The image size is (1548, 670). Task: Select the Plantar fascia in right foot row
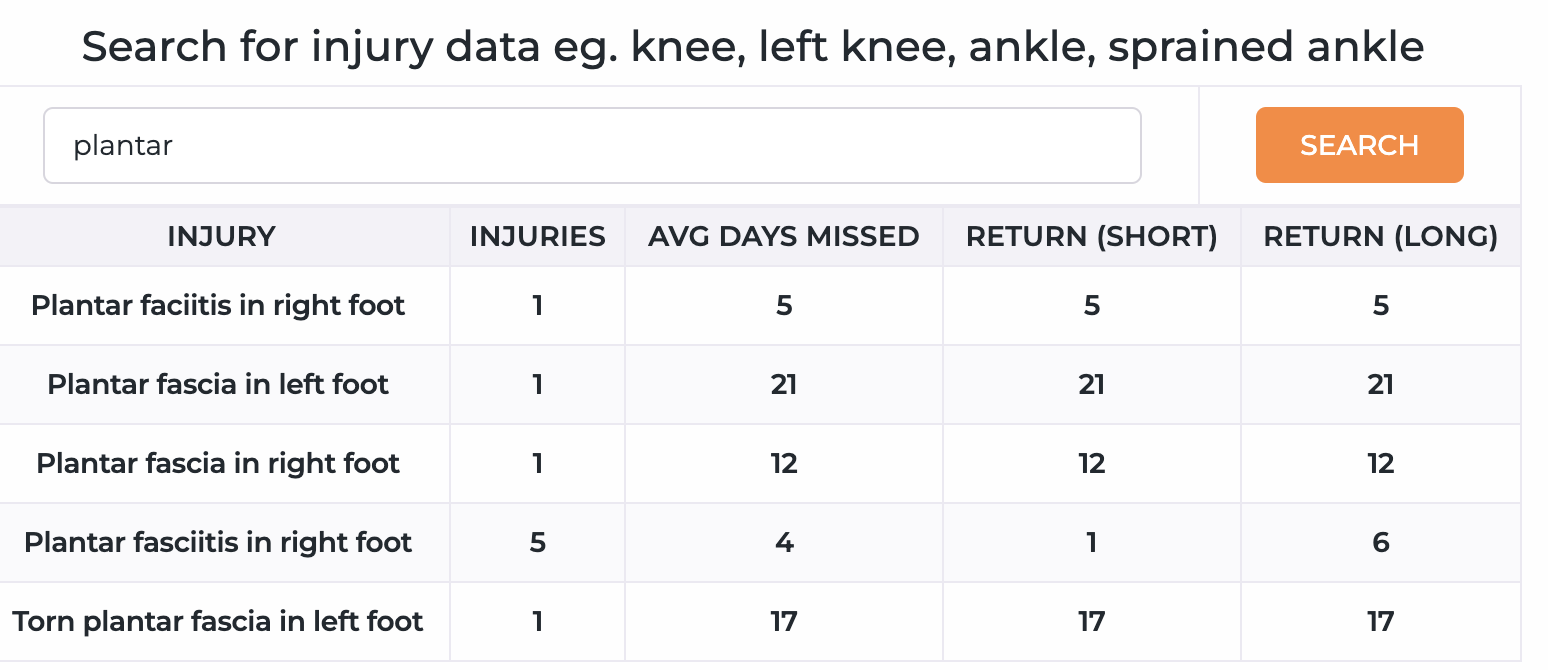(218, 463)
